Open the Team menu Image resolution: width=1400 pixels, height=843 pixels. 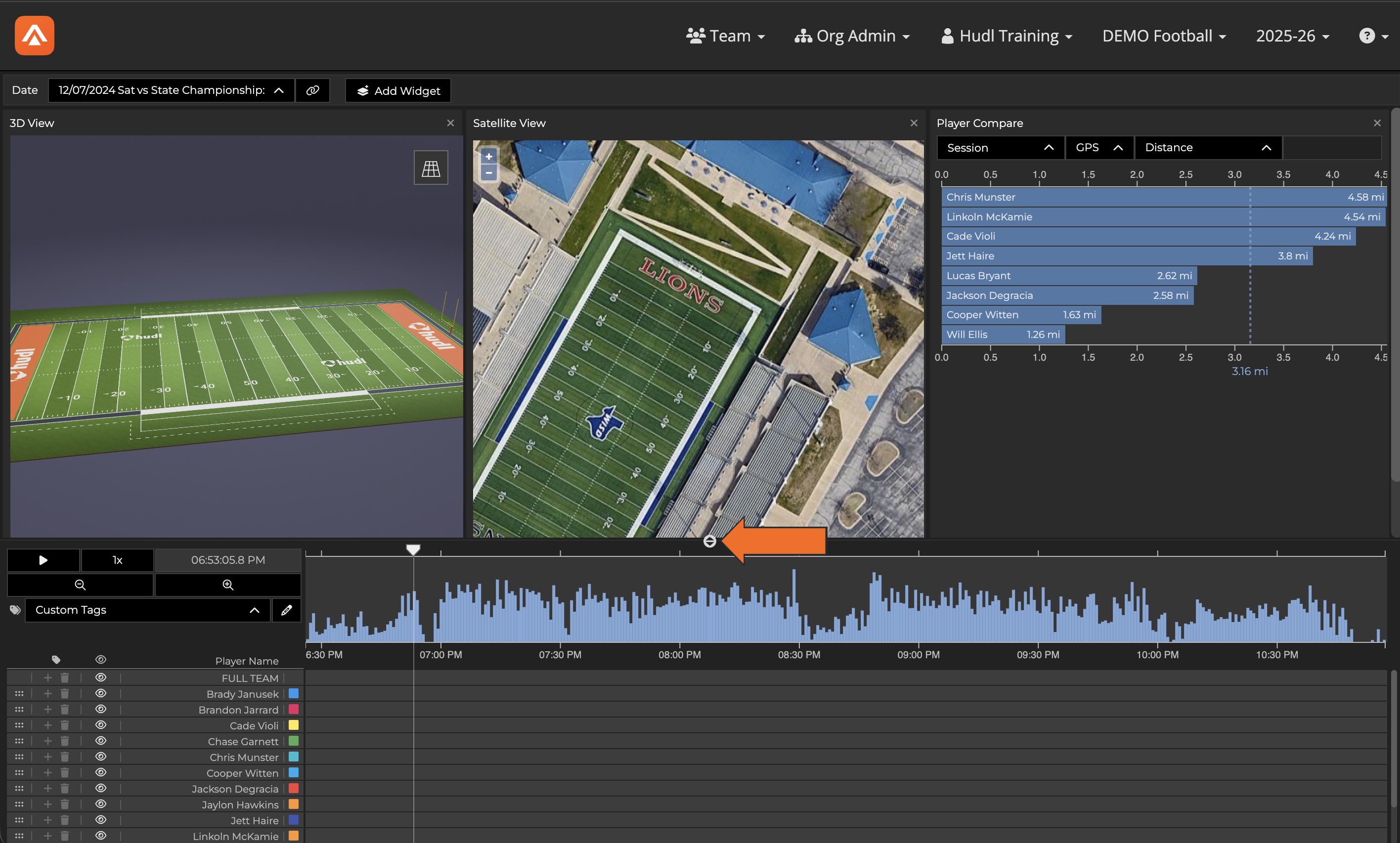726,36
